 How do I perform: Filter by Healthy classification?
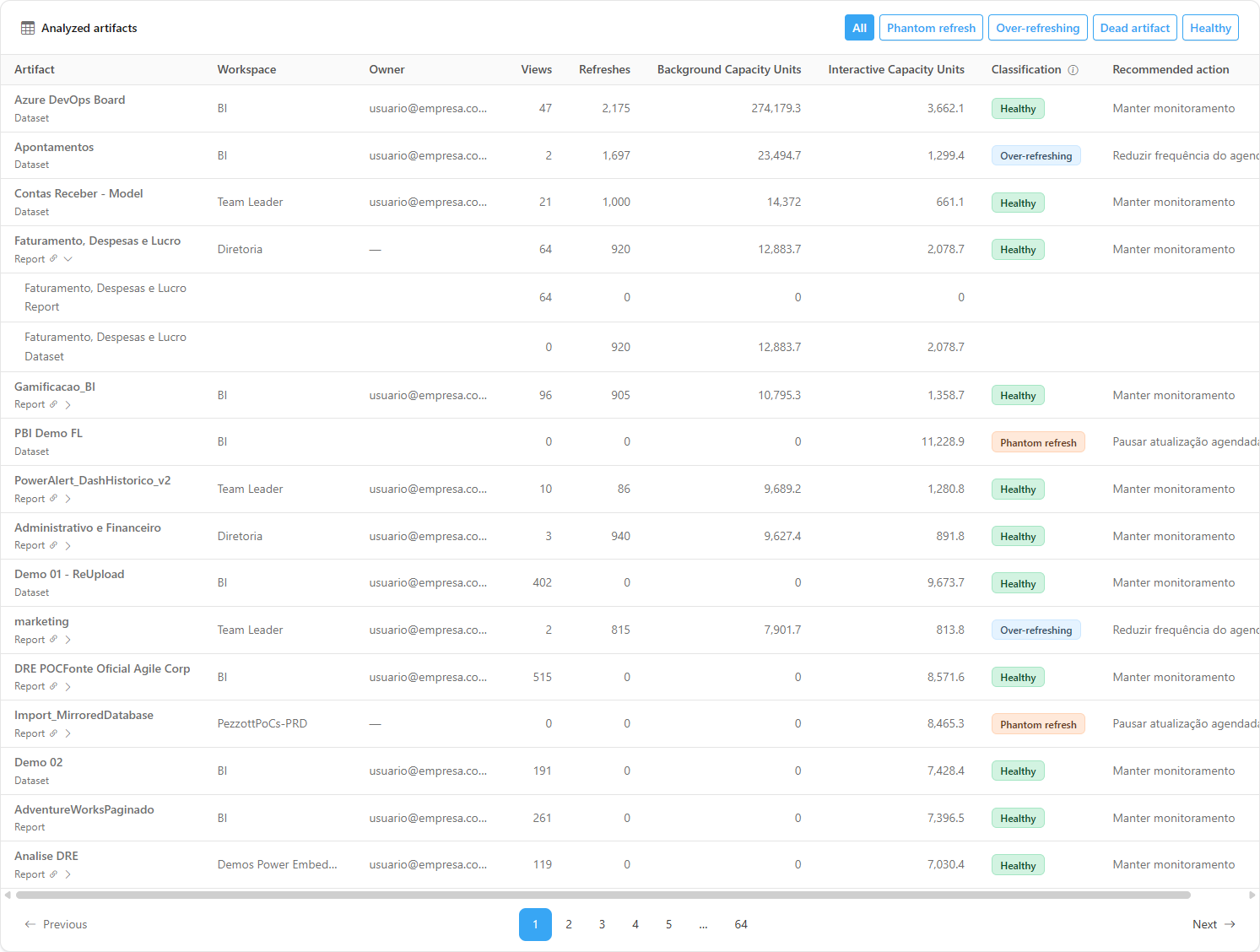[x=1210, y=28]
